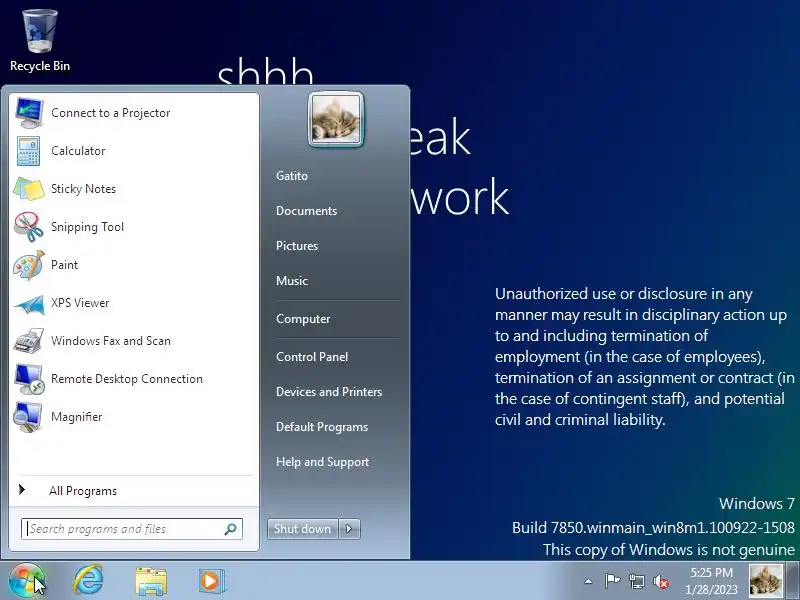Open Default Programs
The image size is (800, 600).
tap(322, 427)
